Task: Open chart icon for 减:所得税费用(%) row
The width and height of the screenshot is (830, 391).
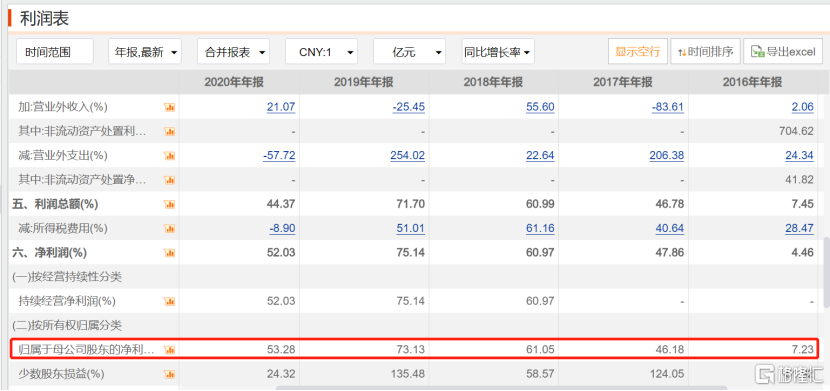Action: click(169, 229)
